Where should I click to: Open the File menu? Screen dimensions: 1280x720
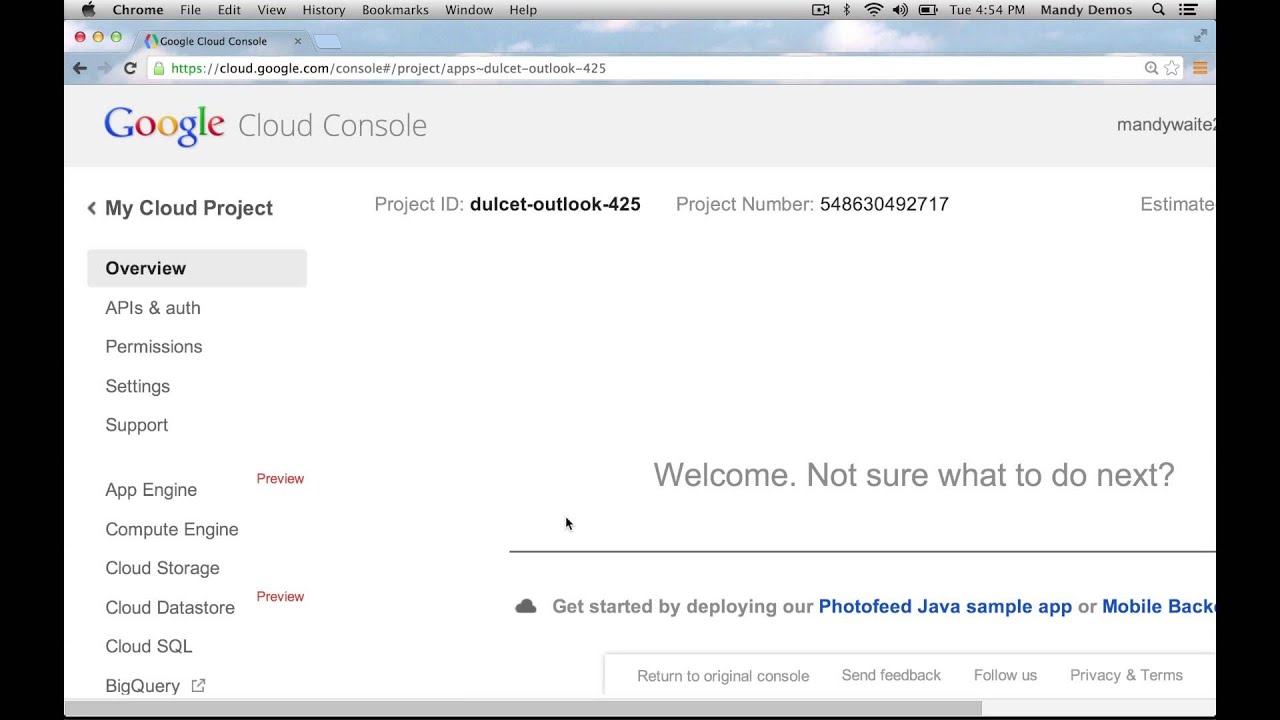click(190, 10)
